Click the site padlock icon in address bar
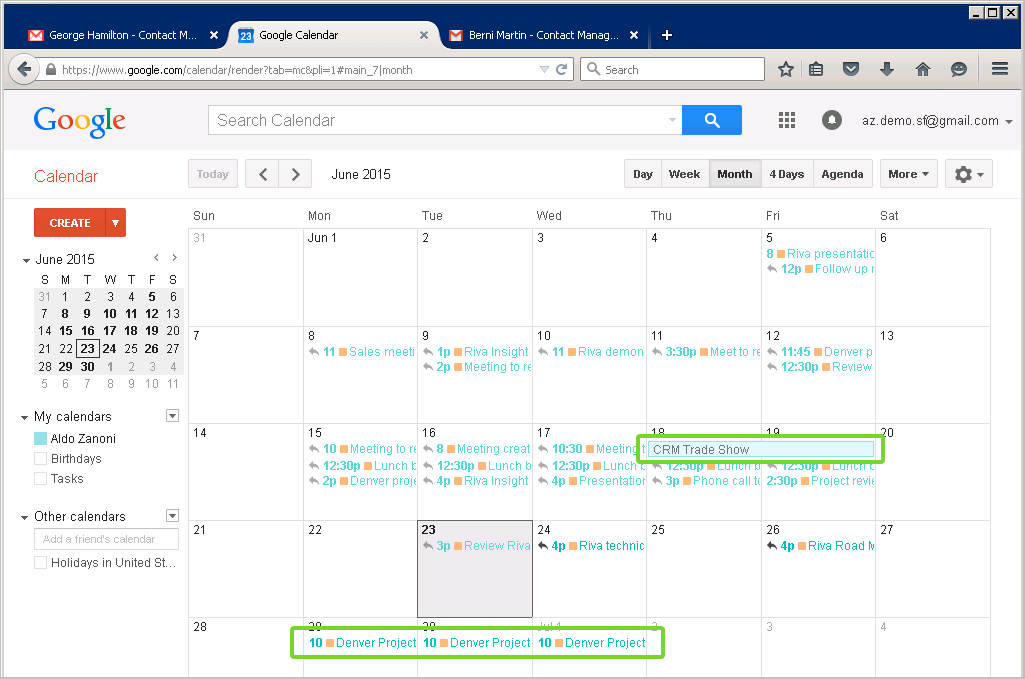Screen dimensions: 1025x679 click(51, 69)
